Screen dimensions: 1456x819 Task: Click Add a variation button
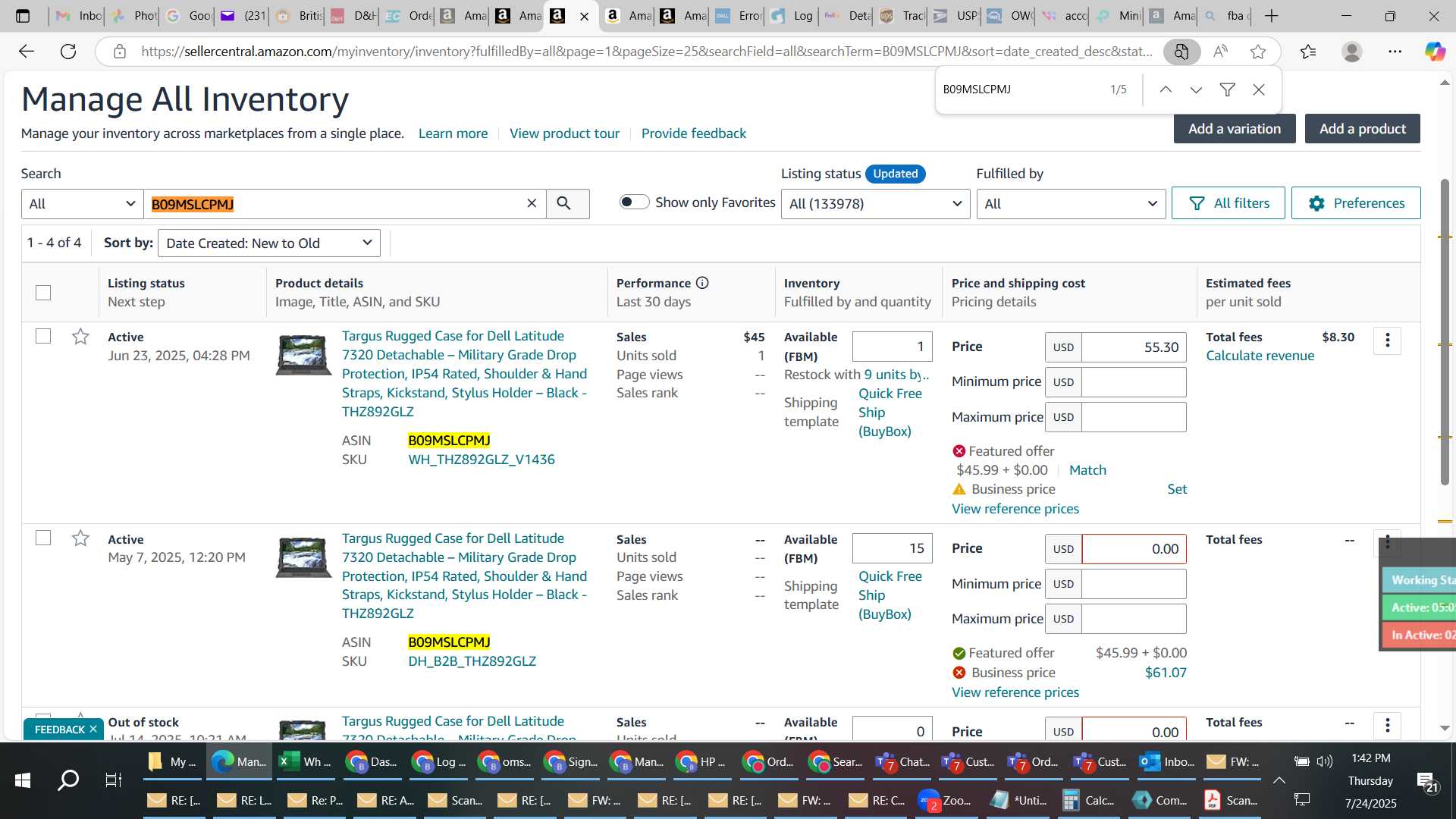(1235, 129)
